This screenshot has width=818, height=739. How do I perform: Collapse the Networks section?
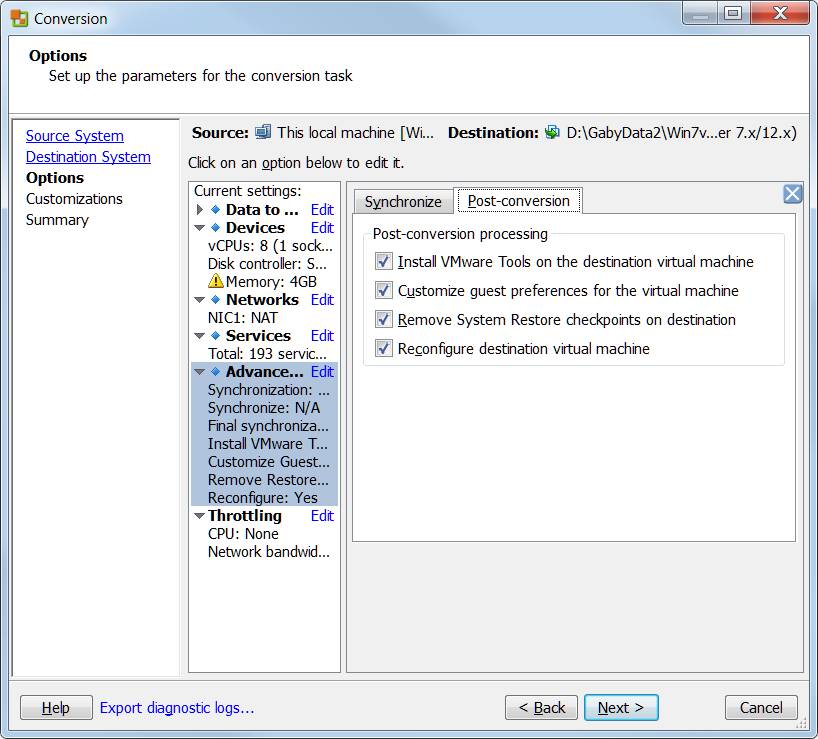tap(199, 300)
